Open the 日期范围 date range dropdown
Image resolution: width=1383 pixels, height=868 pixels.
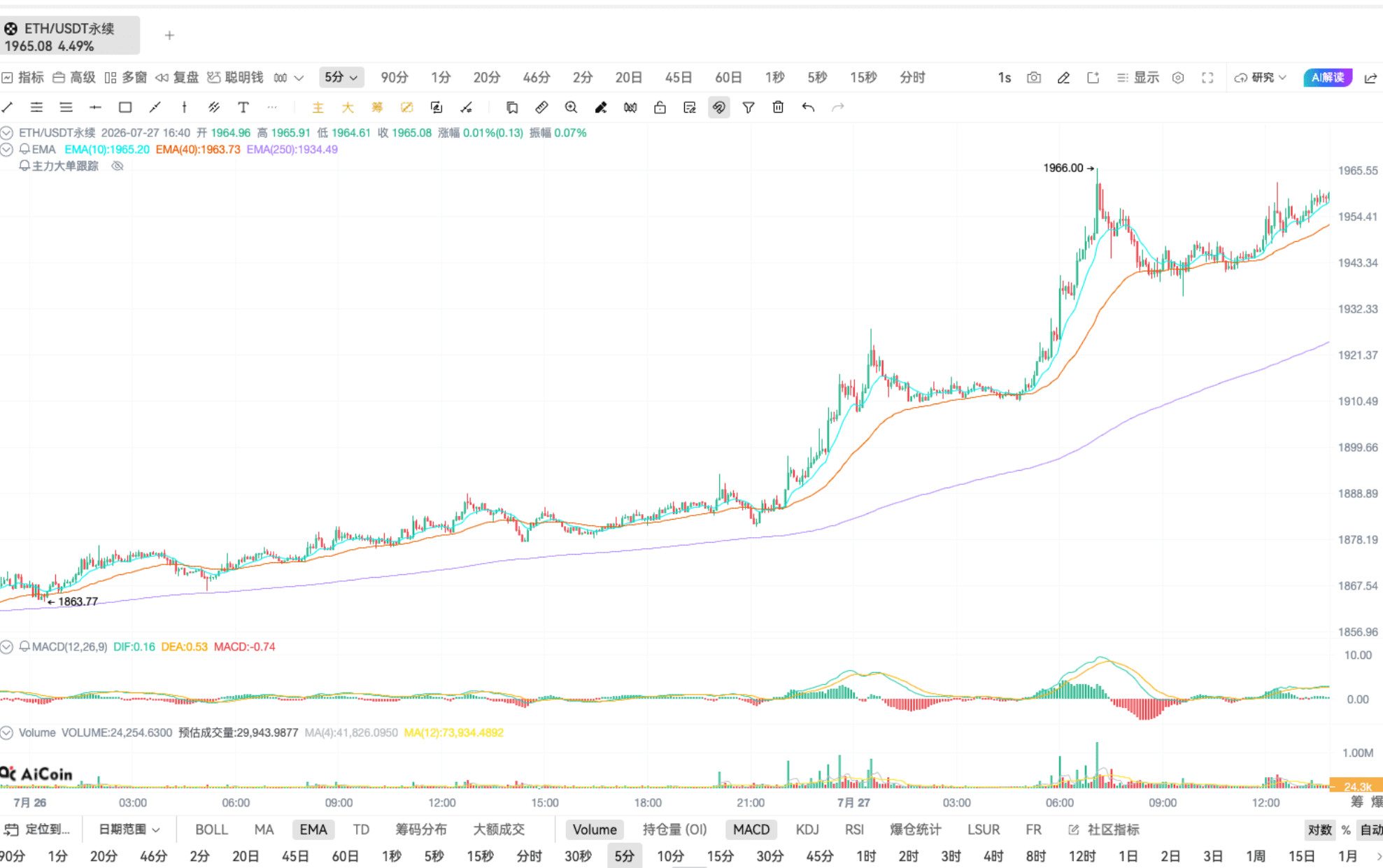pos(129,830)
